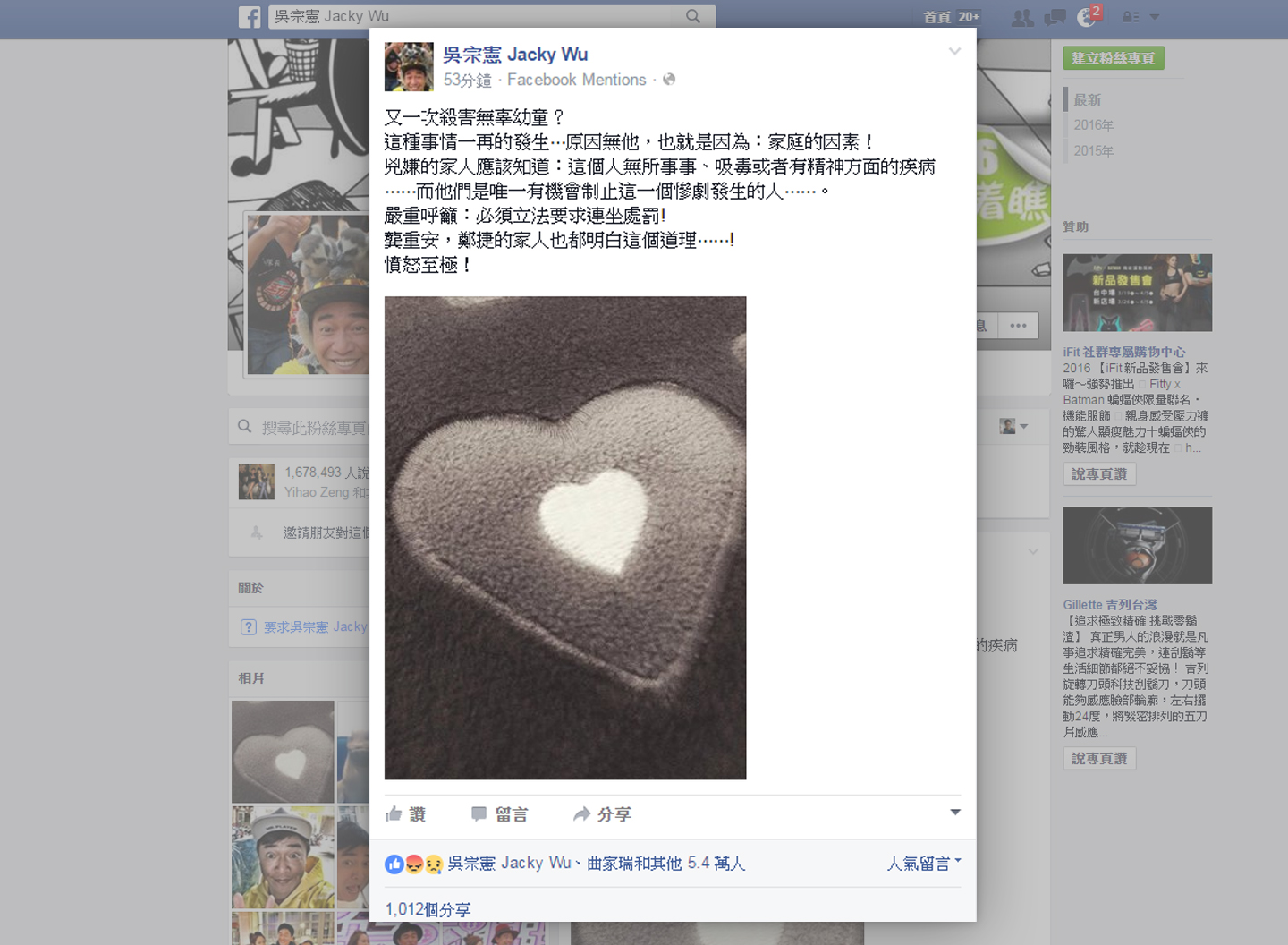Viewport: 1288px width, 945px height.
Task: Click the Facebook logo icon
Action: tap(250, 16)
